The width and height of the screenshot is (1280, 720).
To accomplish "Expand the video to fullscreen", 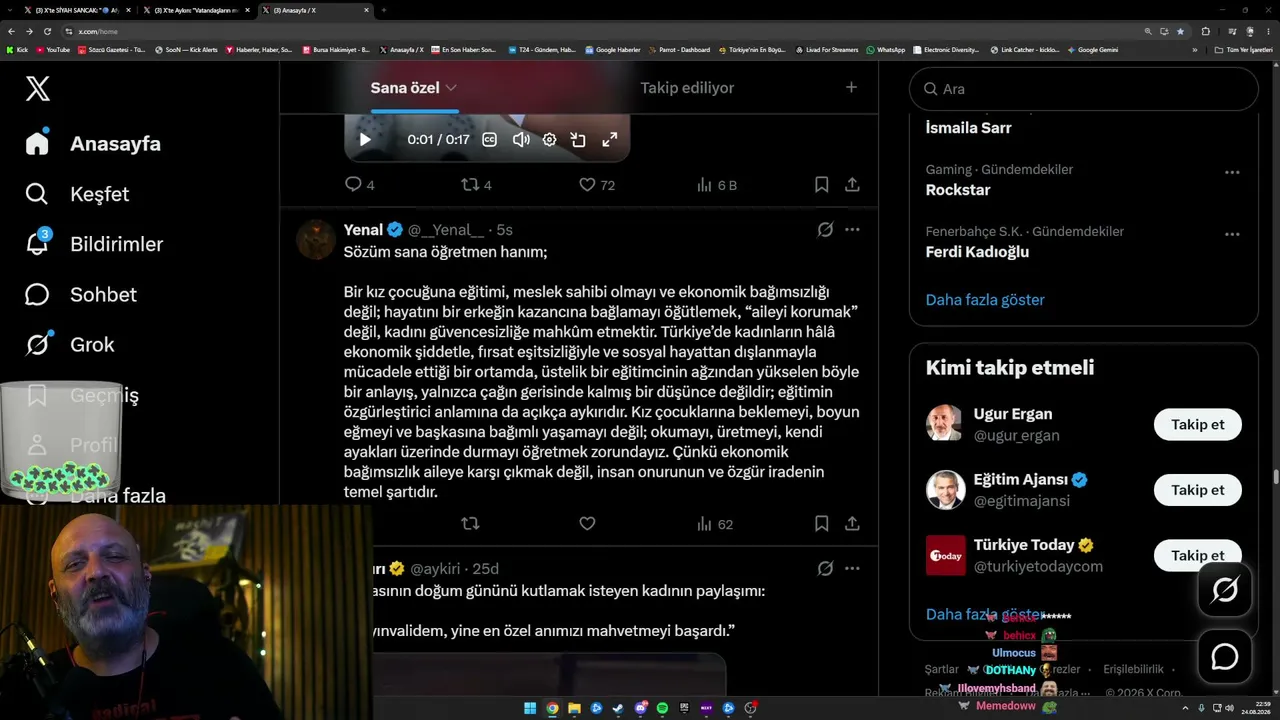I will pyautogui.click(x=609, y=140).
